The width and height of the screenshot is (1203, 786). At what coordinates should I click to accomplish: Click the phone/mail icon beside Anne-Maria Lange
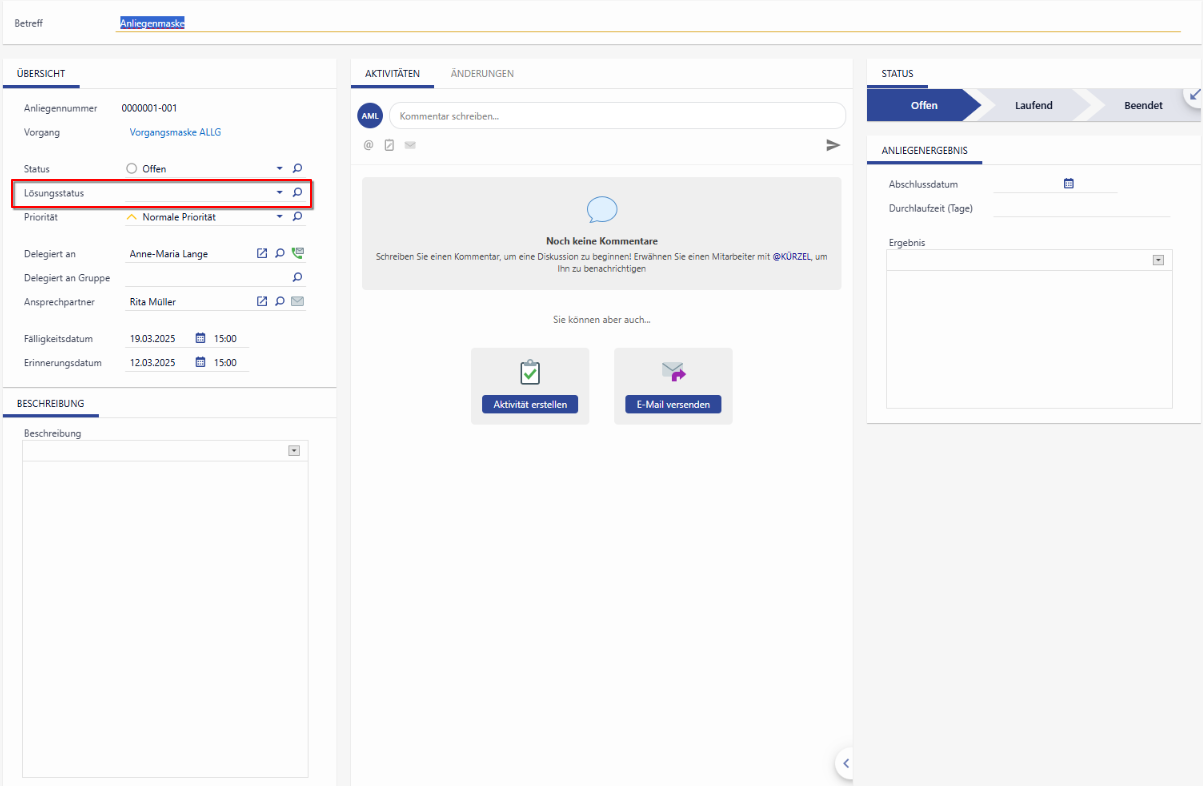[x=297, y=254]
